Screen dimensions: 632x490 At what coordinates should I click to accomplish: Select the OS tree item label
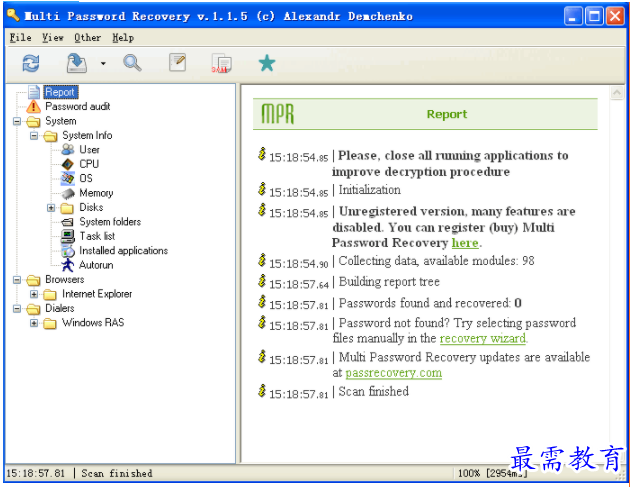86,178
